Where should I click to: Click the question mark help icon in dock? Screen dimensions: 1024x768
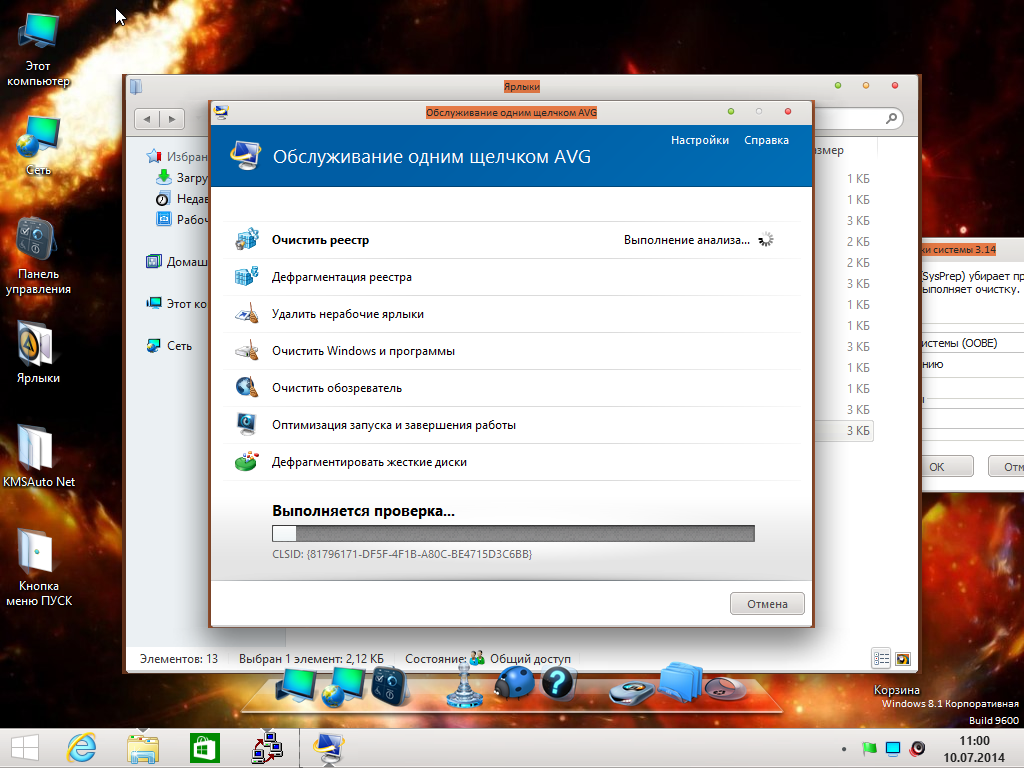pos(557,683)
